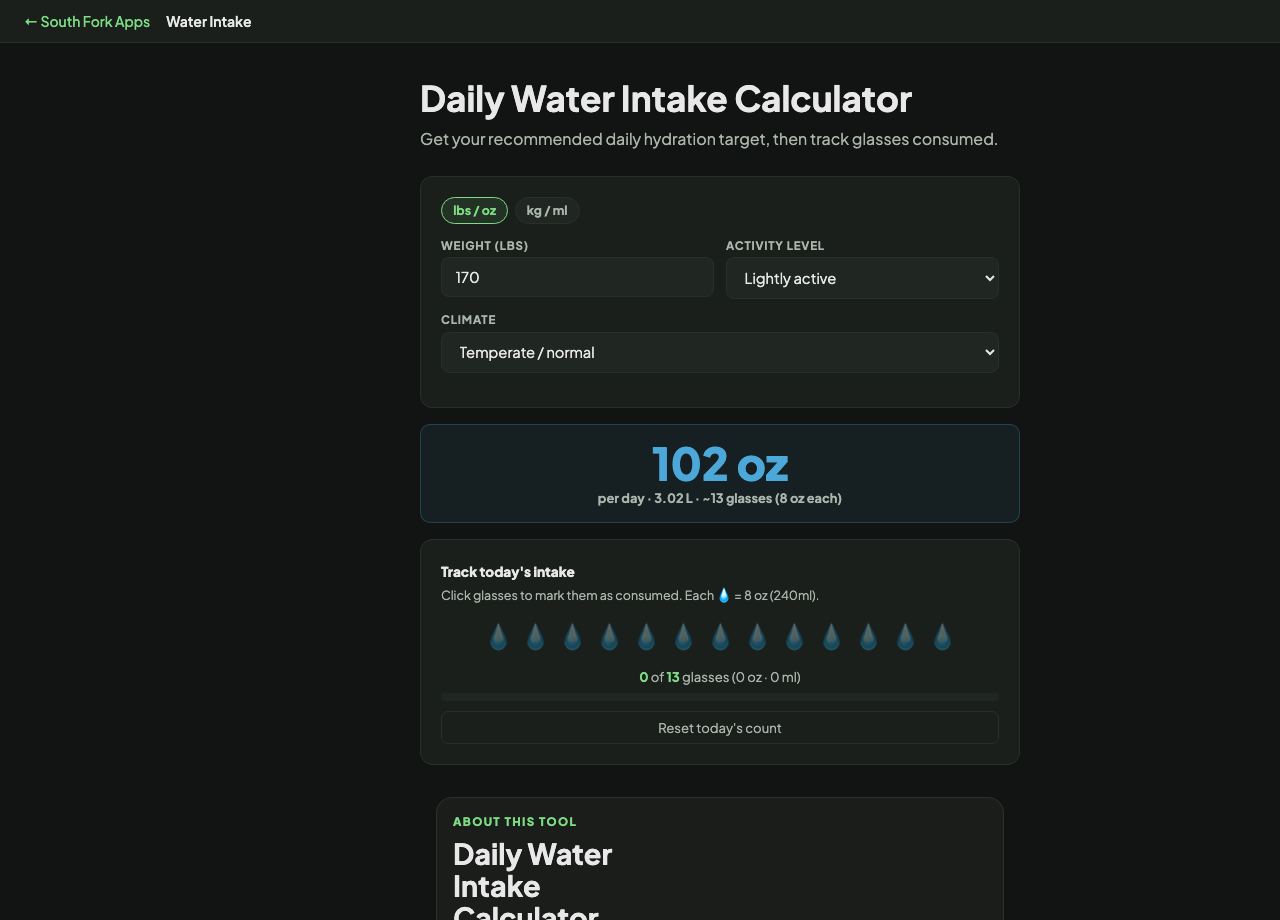Mark the ninth water drop glass
This screenshot has width=1280, height=920.
(794, 637)
